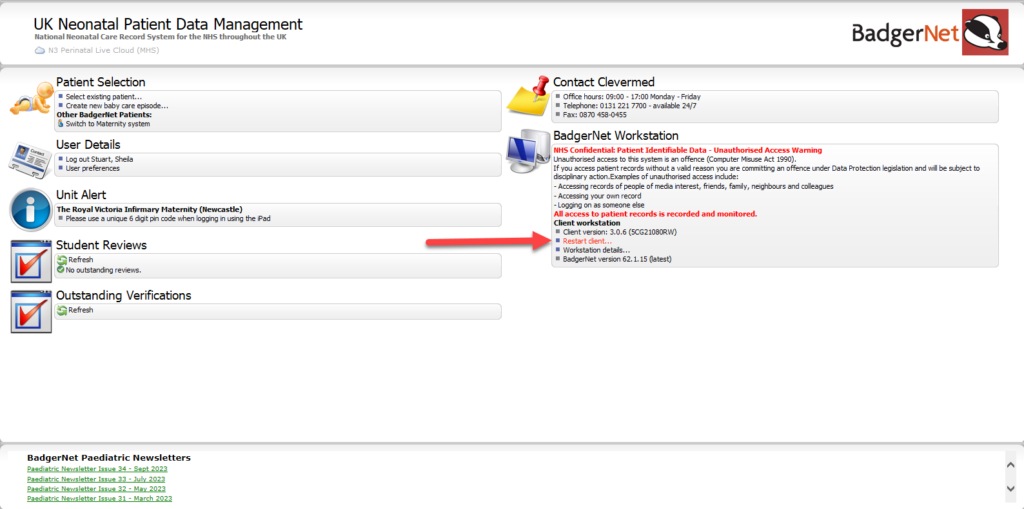Click N3 Perinatal Live Cloud (MHS) label
The height and width of the screenshot is (509, 1024).
(x=103, y=50)
